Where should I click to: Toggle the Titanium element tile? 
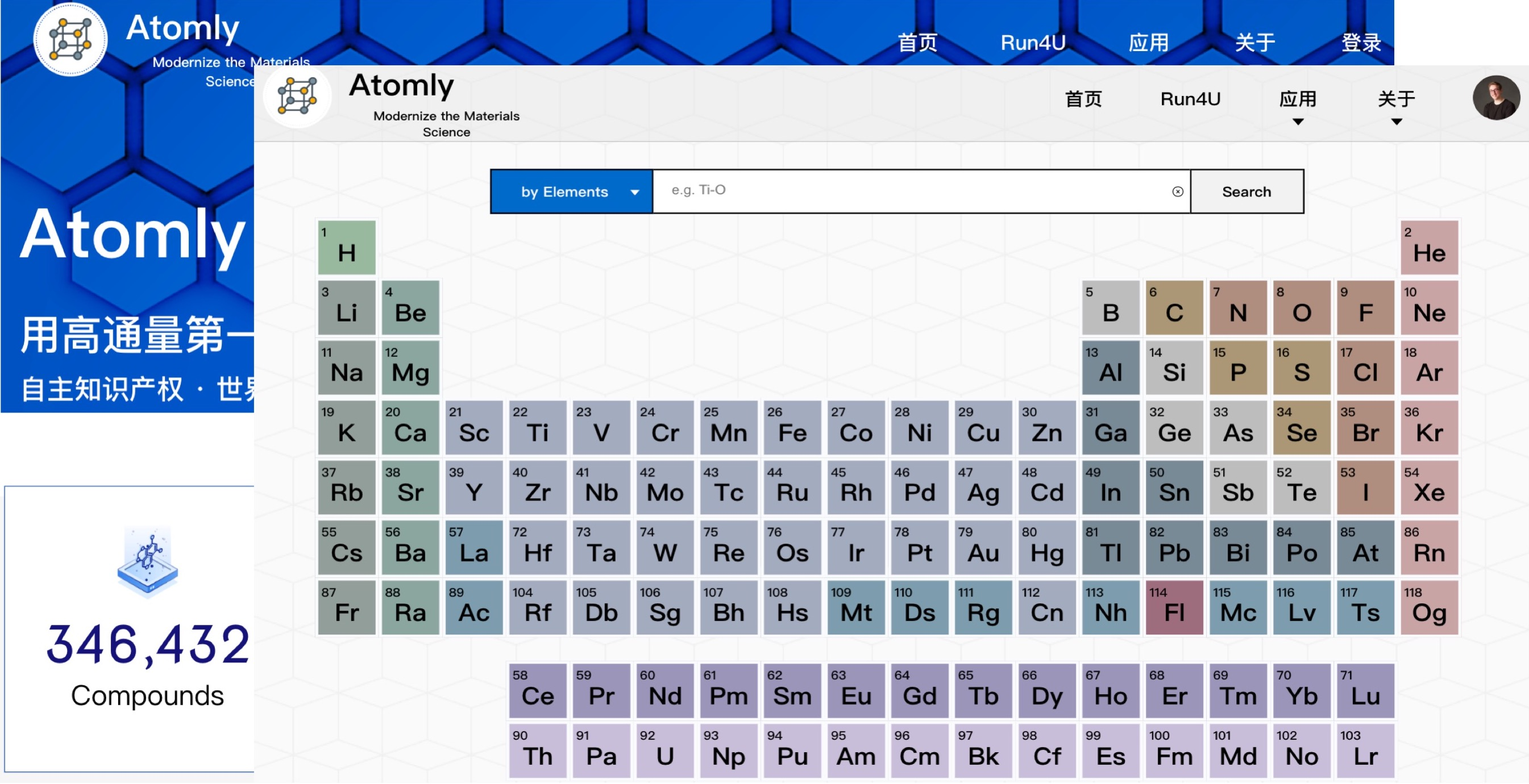click(x=537, y=427)
